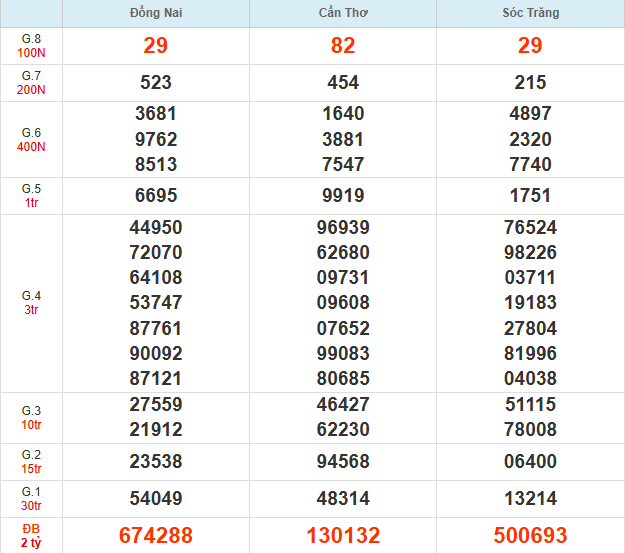Select the G.2 15tr row label
This screenshot has width=625, height=553.
(31, 462)
